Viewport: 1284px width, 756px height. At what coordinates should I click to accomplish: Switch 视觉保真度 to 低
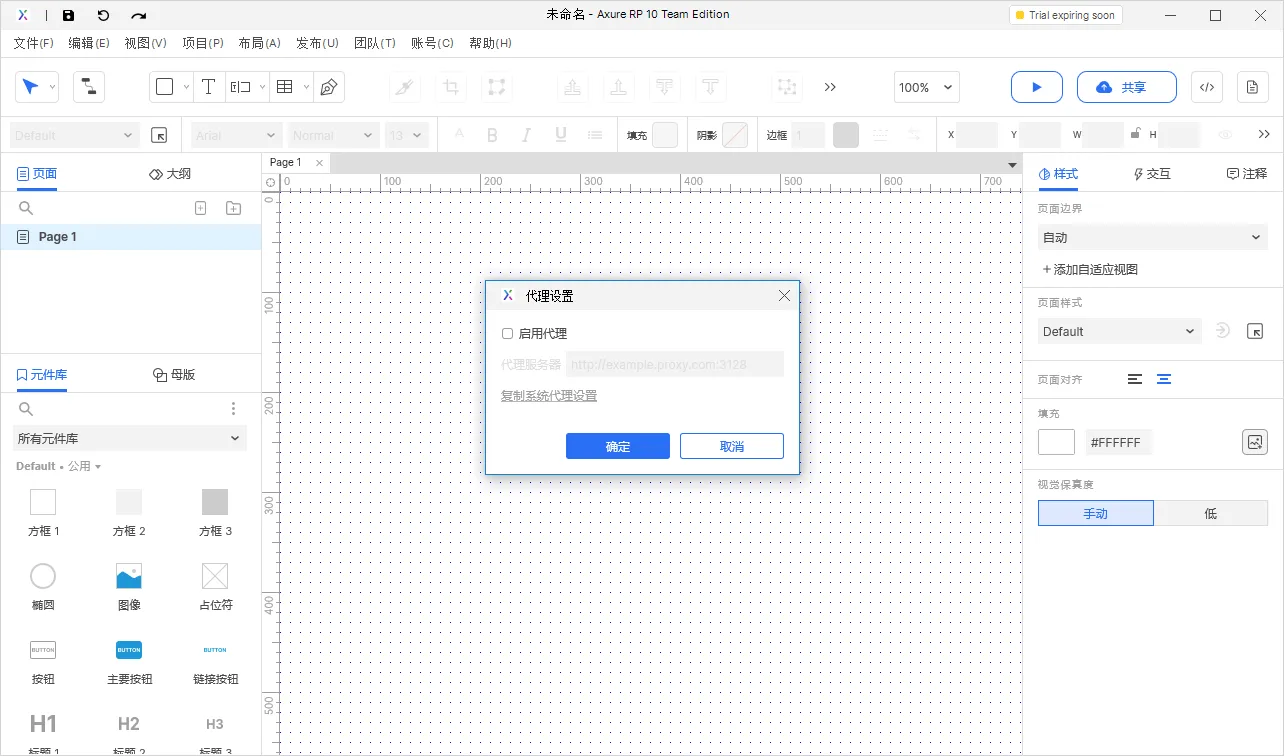tap(1211, 513)
